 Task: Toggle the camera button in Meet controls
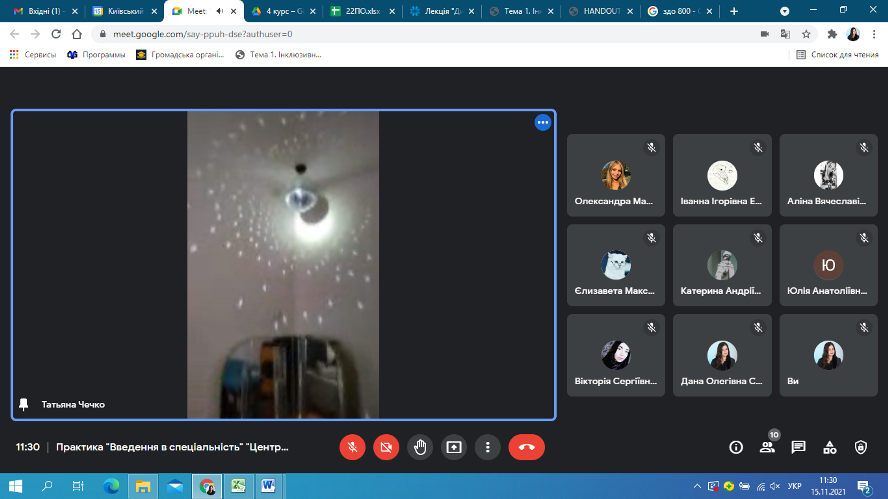[386, 447]
